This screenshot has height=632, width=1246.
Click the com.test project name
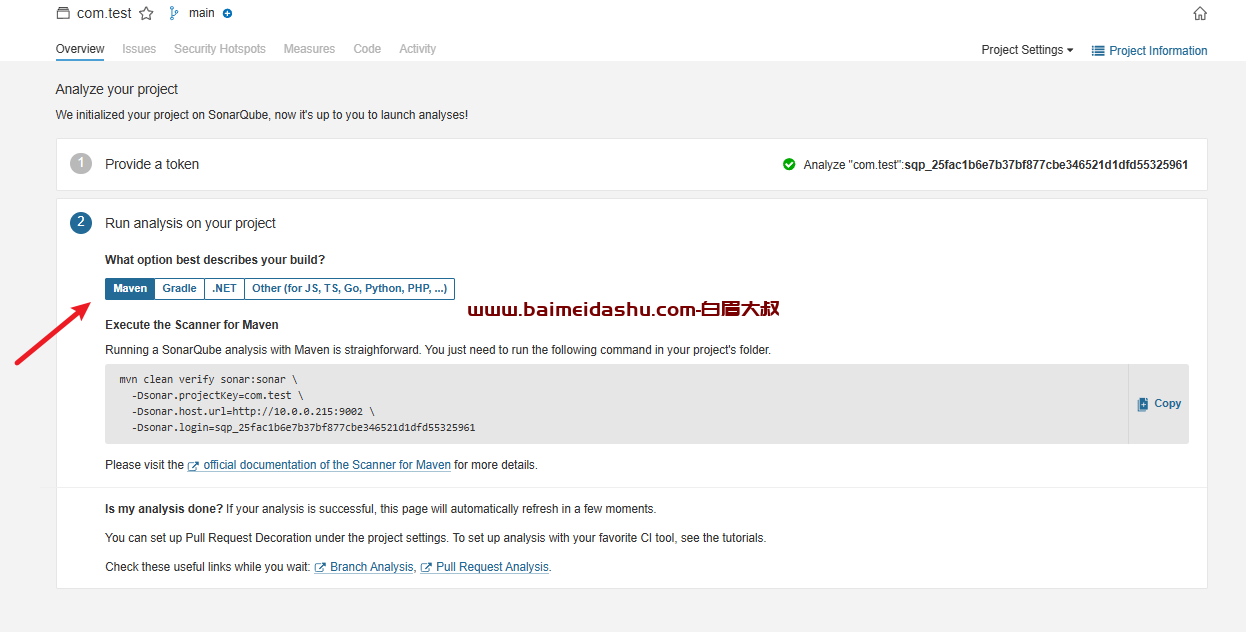(x=105, y=14)
